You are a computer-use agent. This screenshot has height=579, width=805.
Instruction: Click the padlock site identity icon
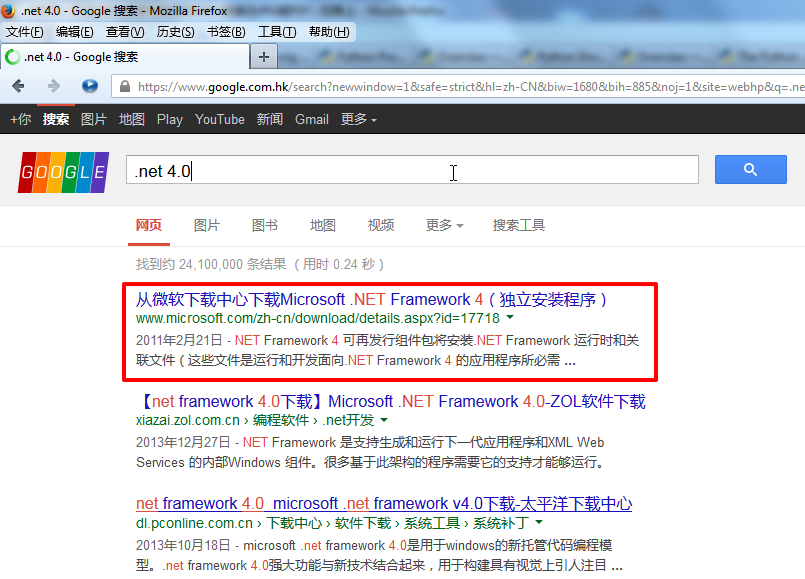point(124,86)
